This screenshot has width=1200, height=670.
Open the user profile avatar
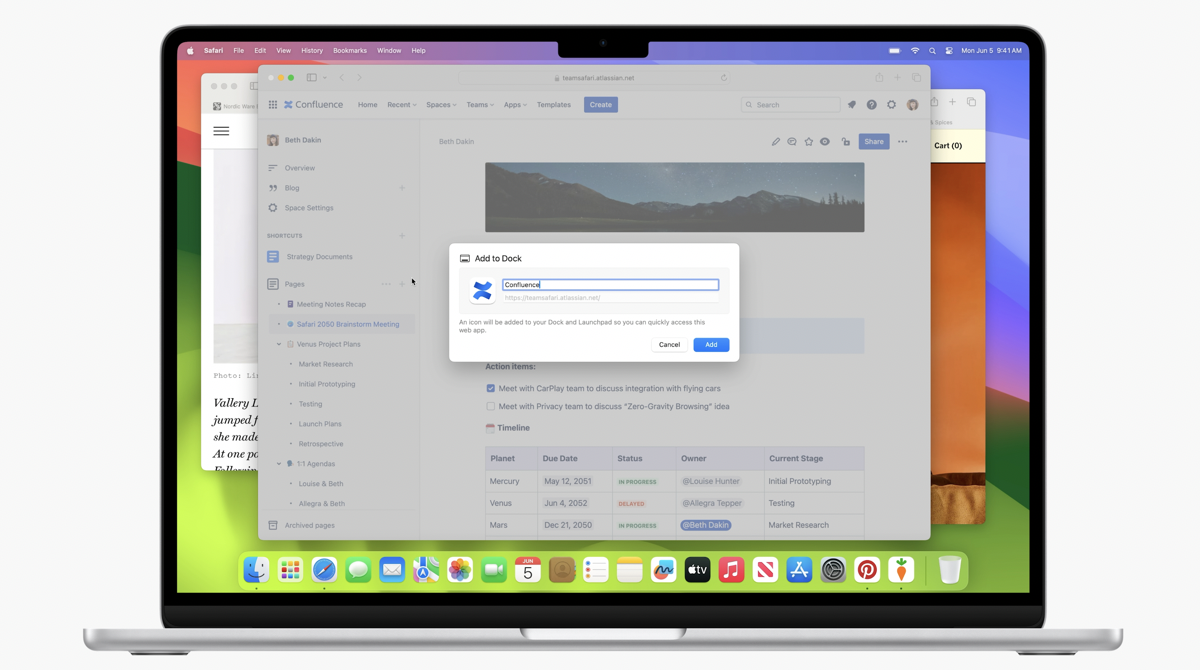[913, 105]
